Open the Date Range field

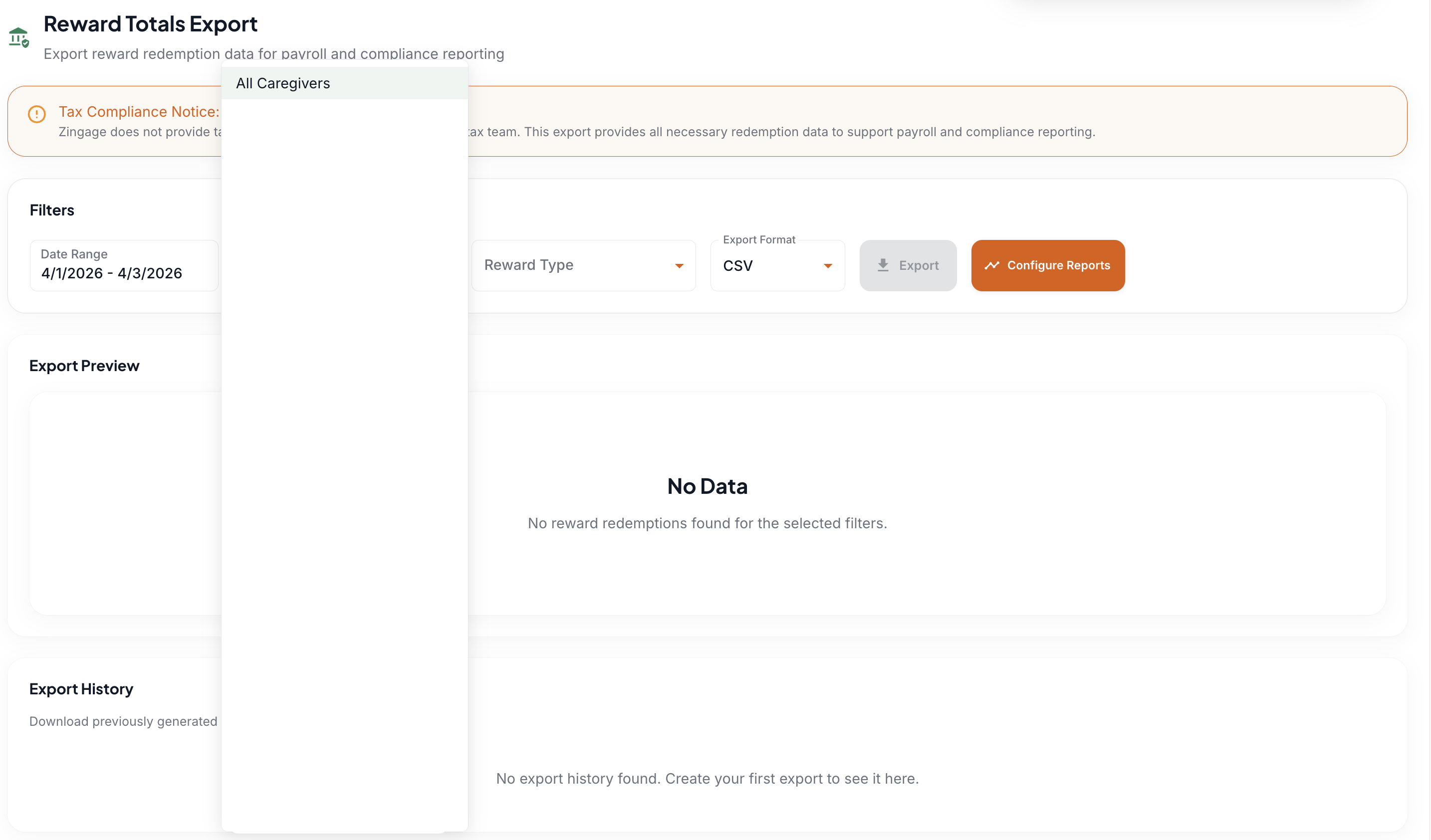coord(124,265)
